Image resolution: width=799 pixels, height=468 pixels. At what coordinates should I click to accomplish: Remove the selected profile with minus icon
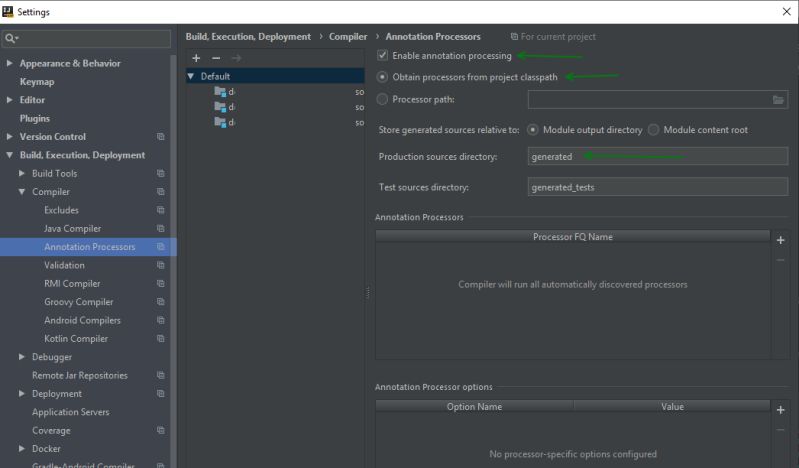216,58
